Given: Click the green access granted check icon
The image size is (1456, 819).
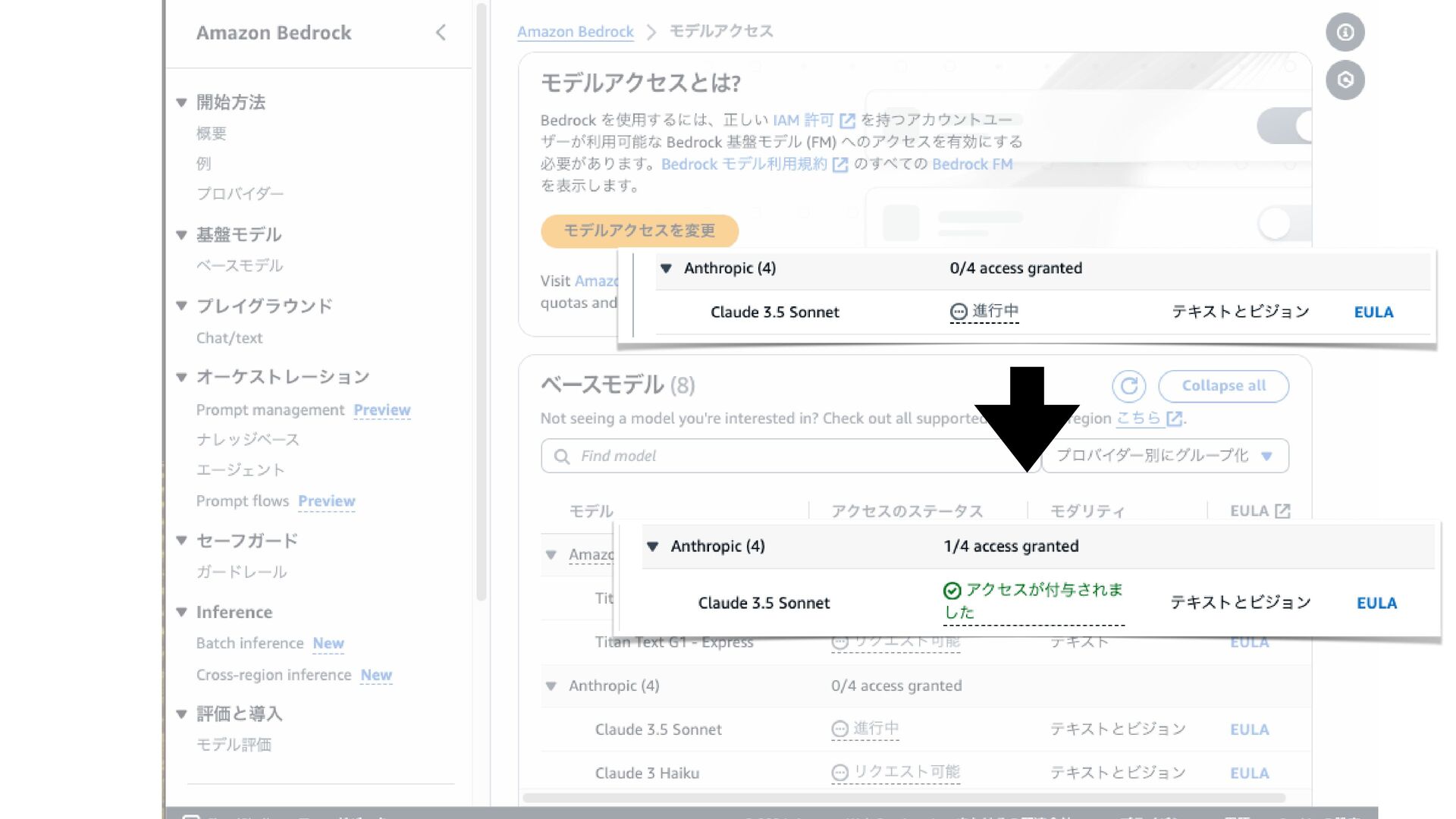Looking at the screenshot, I should coord(952,591).
